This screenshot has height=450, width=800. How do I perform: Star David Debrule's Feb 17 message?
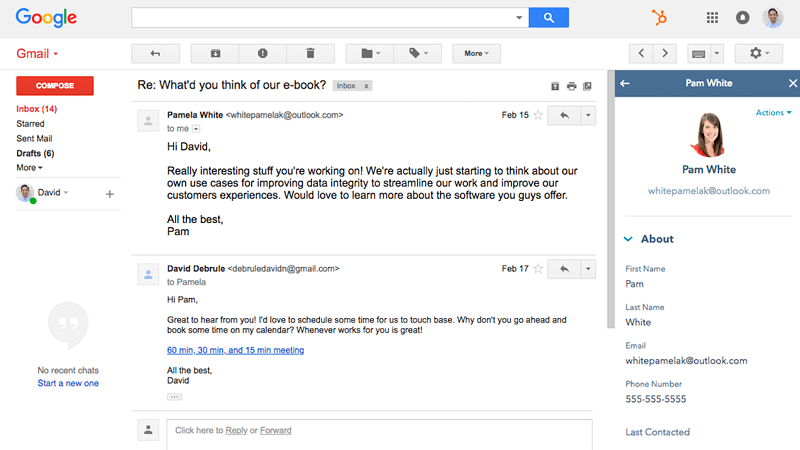(x=538, y=269)
